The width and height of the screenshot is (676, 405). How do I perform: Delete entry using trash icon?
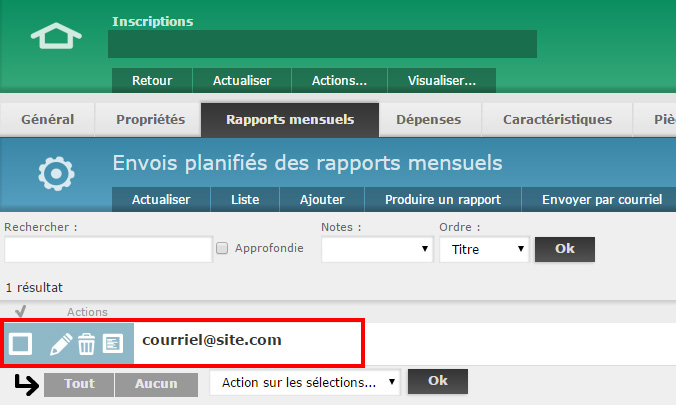pos(87,344)
